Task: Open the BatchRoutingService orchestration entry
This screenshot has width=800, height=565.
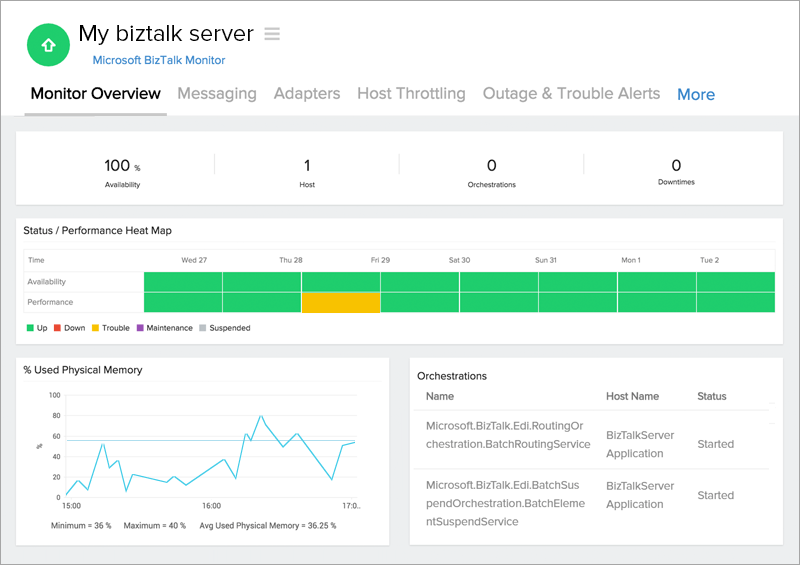Action: coord(508,434)
